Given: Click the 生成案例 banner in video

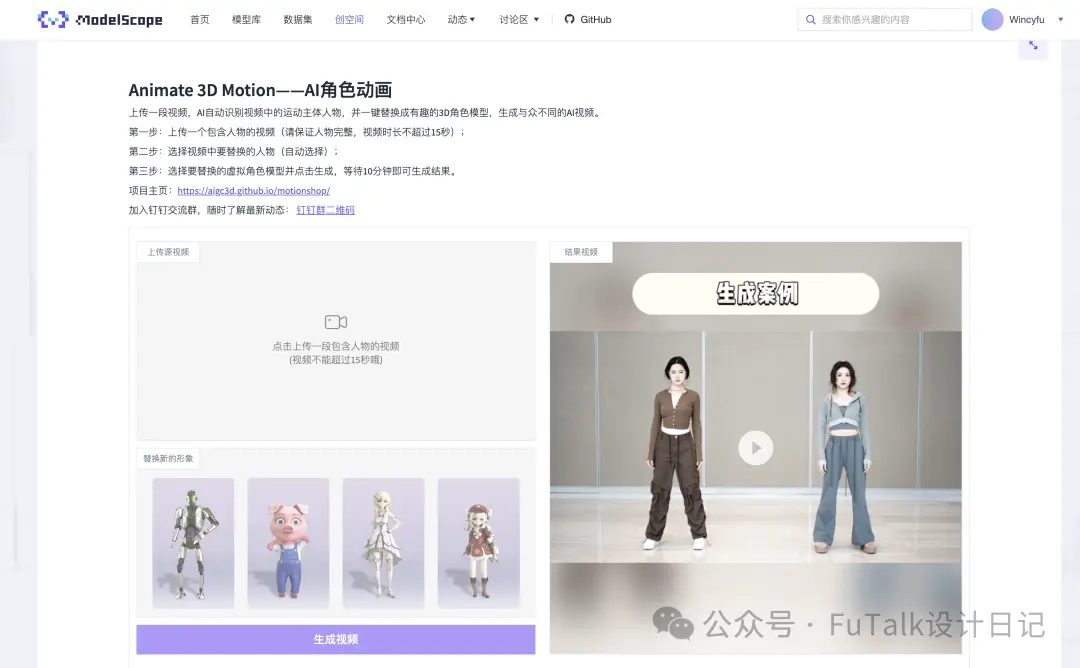Looking at the screenshot, I should [756, 293].
